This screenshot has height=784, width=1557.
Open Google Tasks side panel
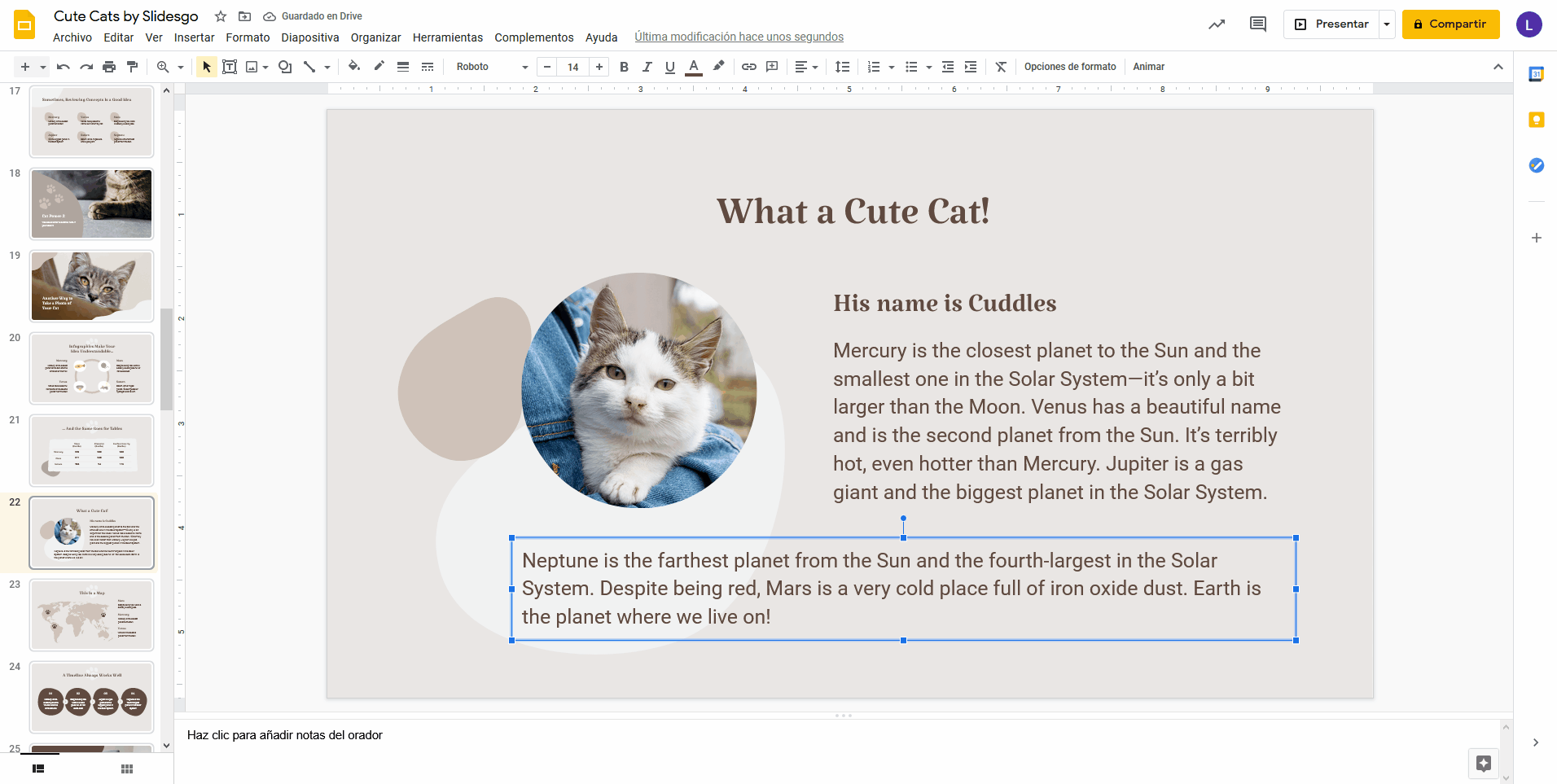click(x=1537, y=165)
